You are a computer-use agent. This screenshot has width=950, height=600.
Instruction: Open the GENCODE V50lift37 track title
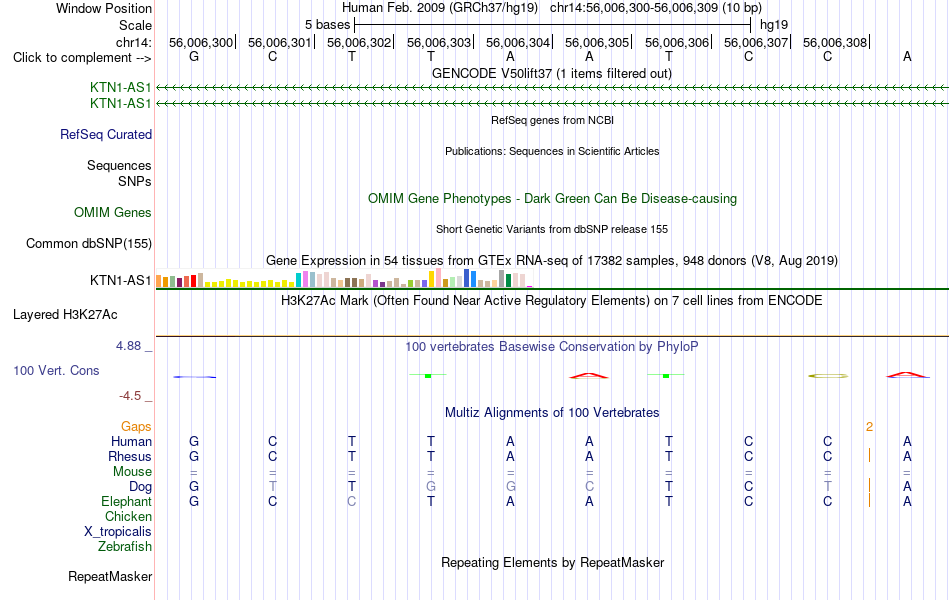point(551,74)
